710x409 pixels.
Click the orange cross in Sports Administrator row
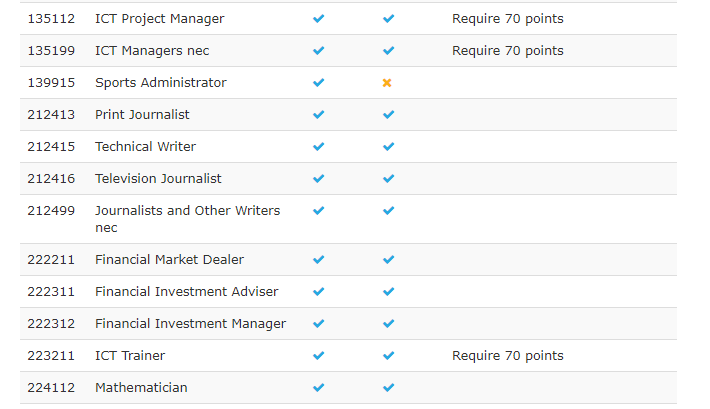click(x=388, y=83)
